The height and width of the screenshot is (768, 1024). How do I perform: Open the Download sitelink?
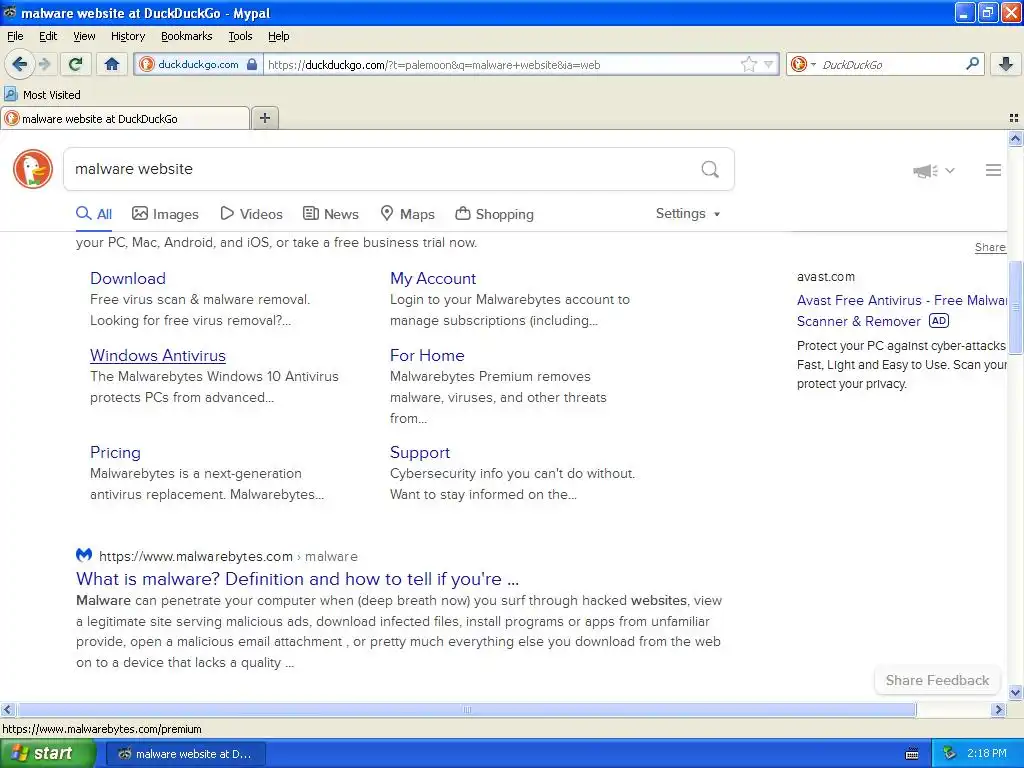point(128,278)
